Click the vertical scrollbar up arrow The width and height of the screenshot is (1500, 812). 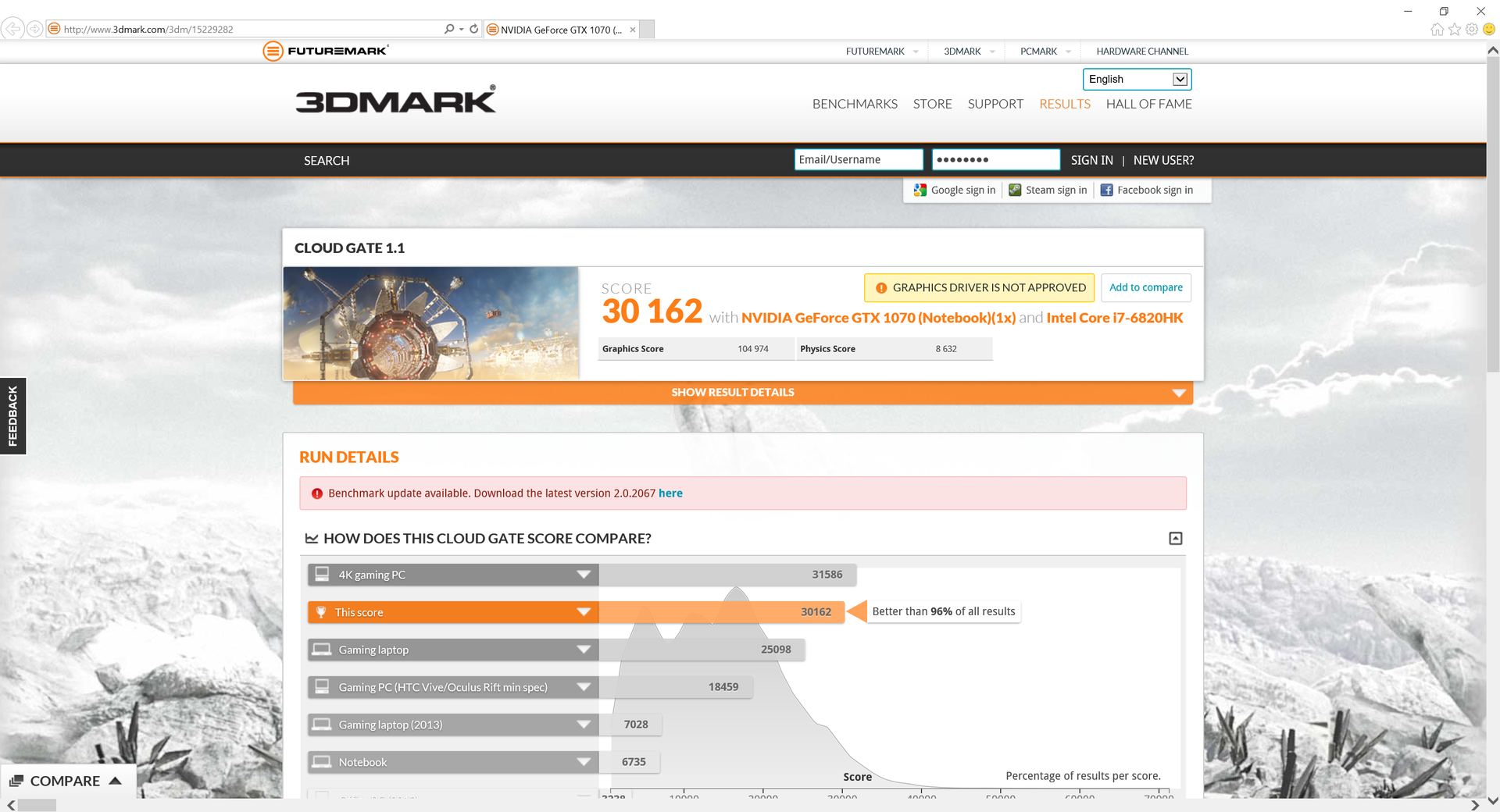[x=1492, y=50]
